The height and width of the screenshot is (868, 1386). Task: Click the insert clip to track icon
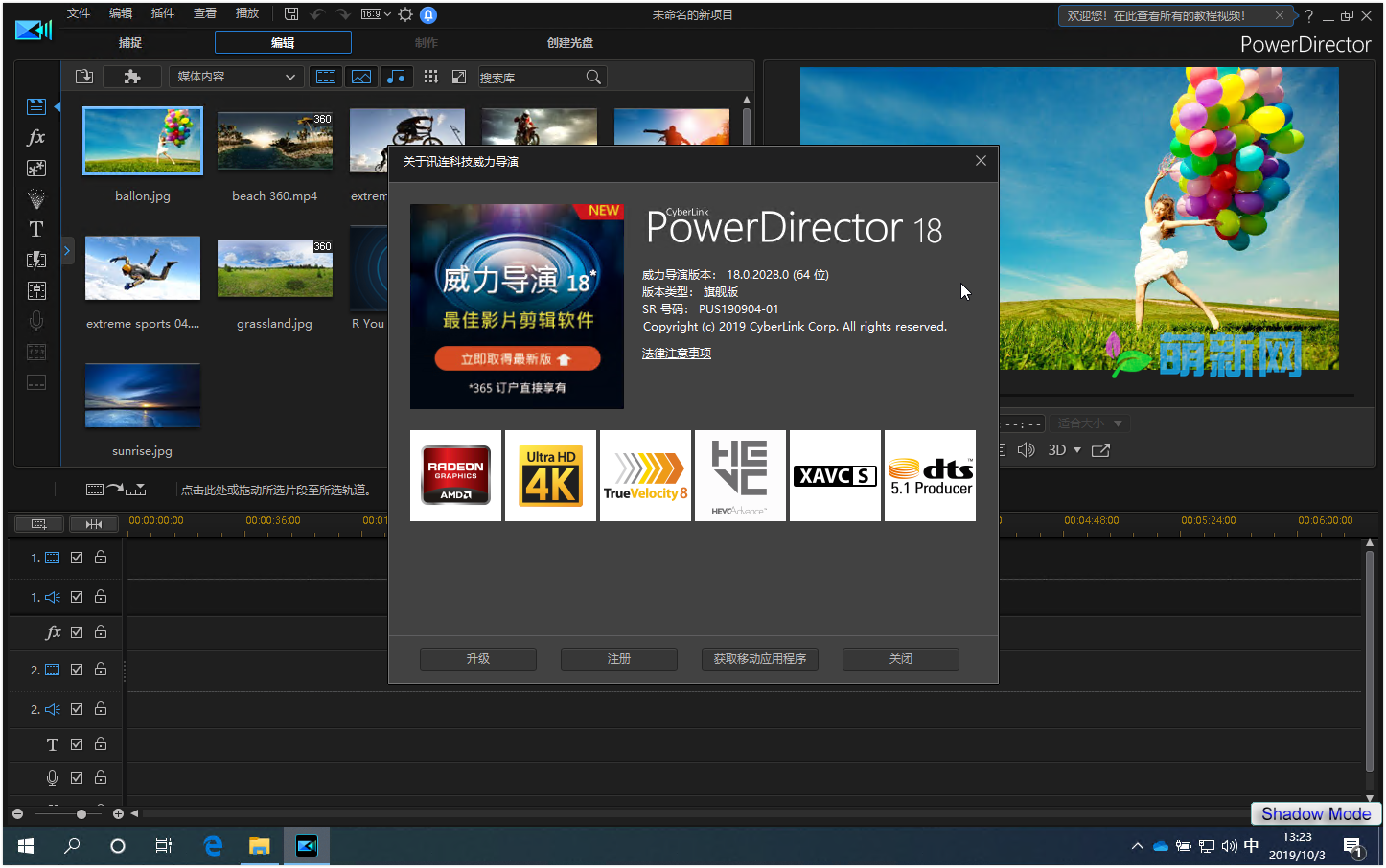[116, 490]
